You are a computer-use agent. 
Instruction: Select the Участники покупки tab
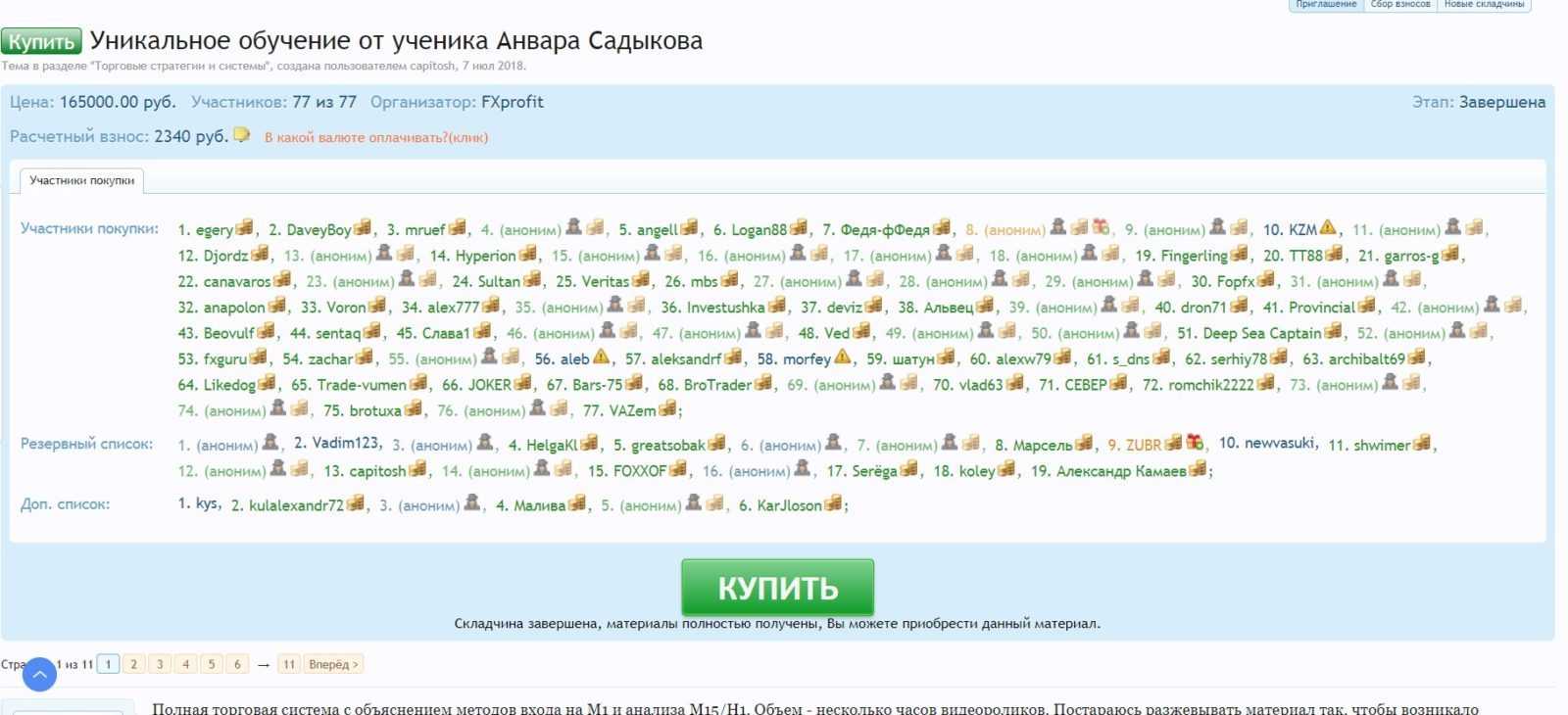point(82,180)
